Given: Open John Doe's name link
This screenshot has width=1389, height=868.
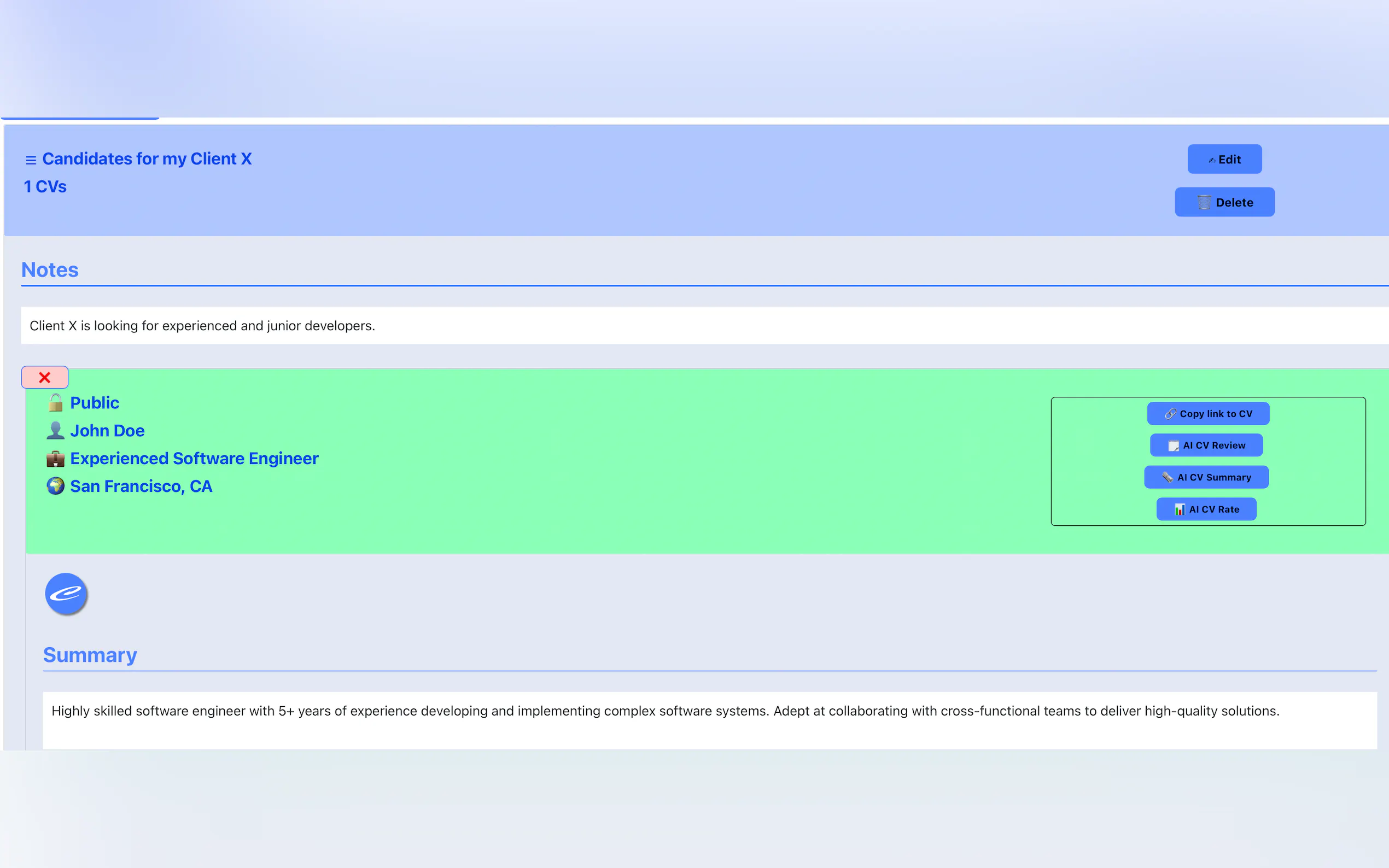Looking at the screenshot, I should click(x=107, y=430).
